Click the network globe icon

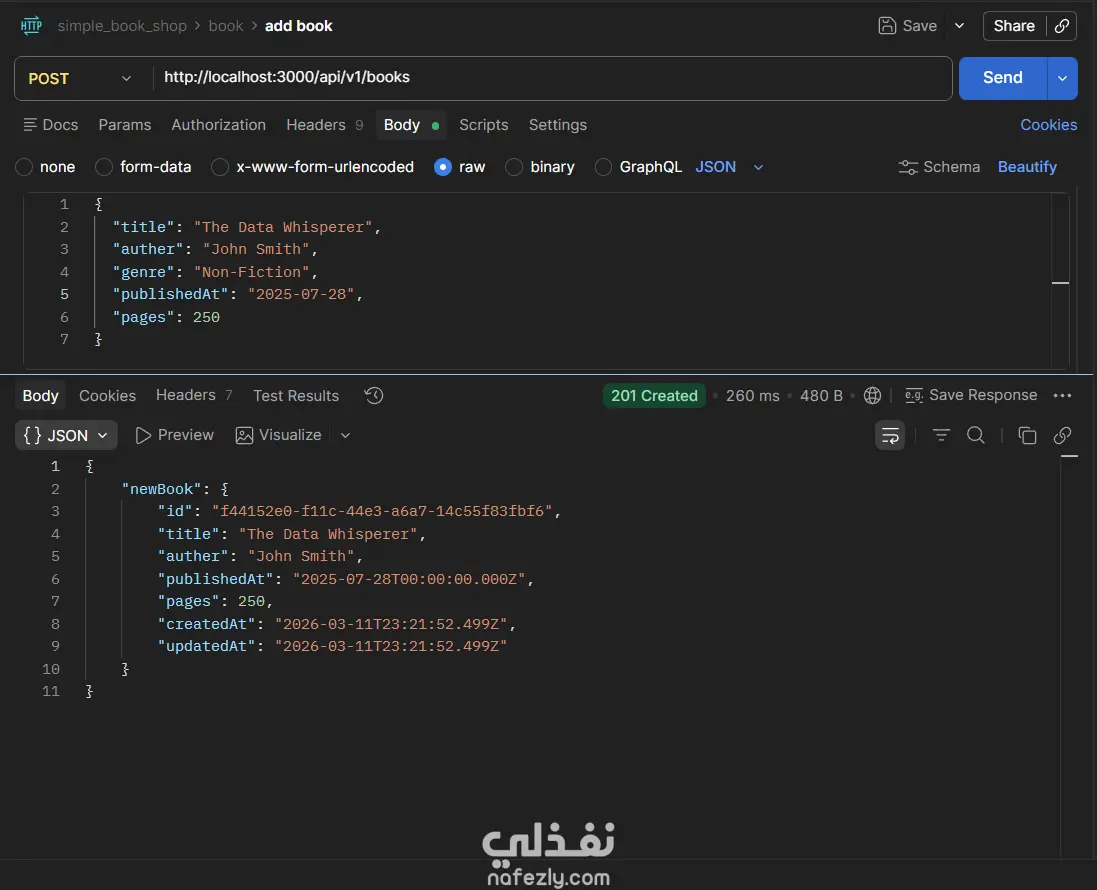872,396
